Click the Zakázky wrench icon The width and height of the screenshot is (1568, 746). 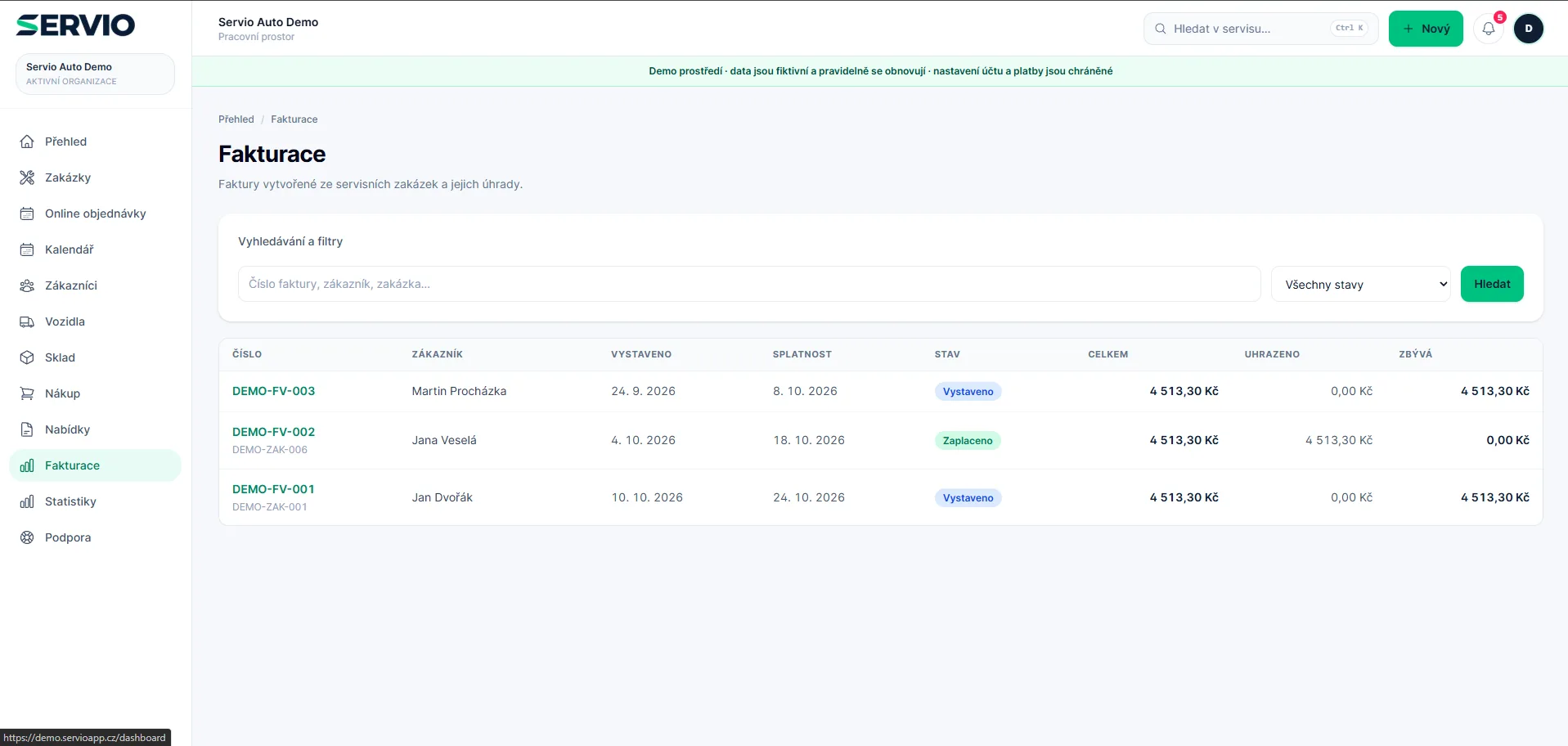click(x=27, y=178)
